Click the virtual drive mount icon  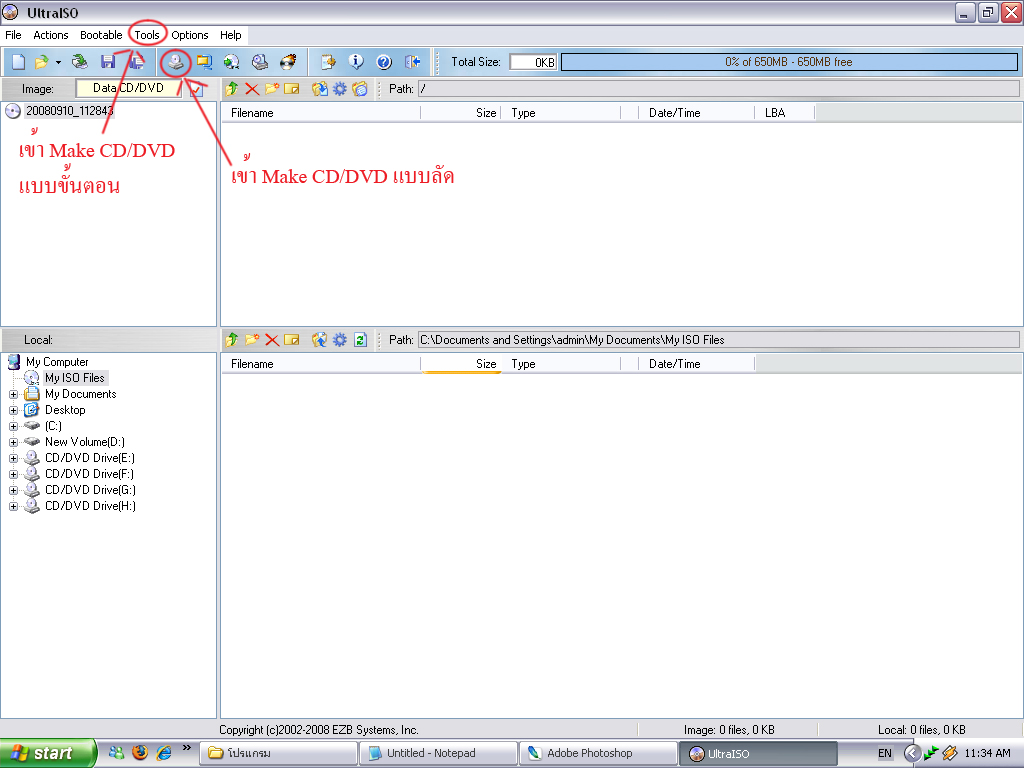[260, 62]
